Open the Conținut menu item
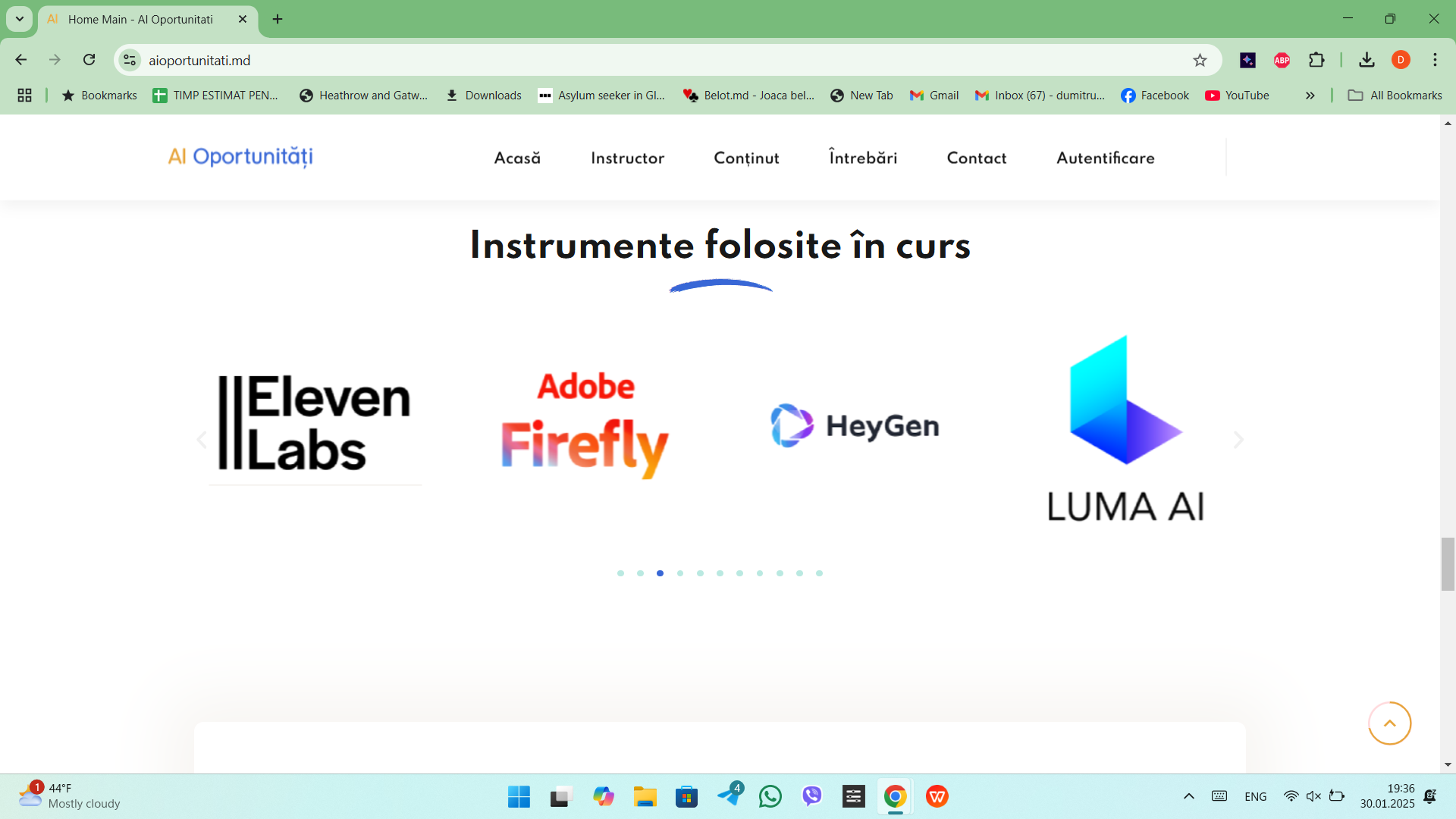 [746, 158]
